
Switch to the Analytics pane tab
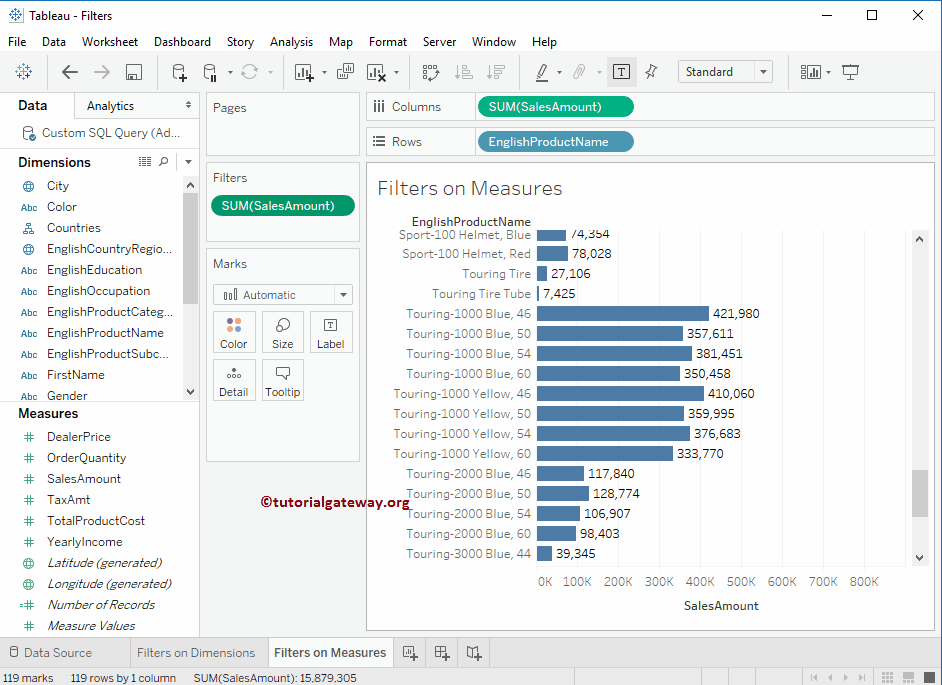[110, 106]
